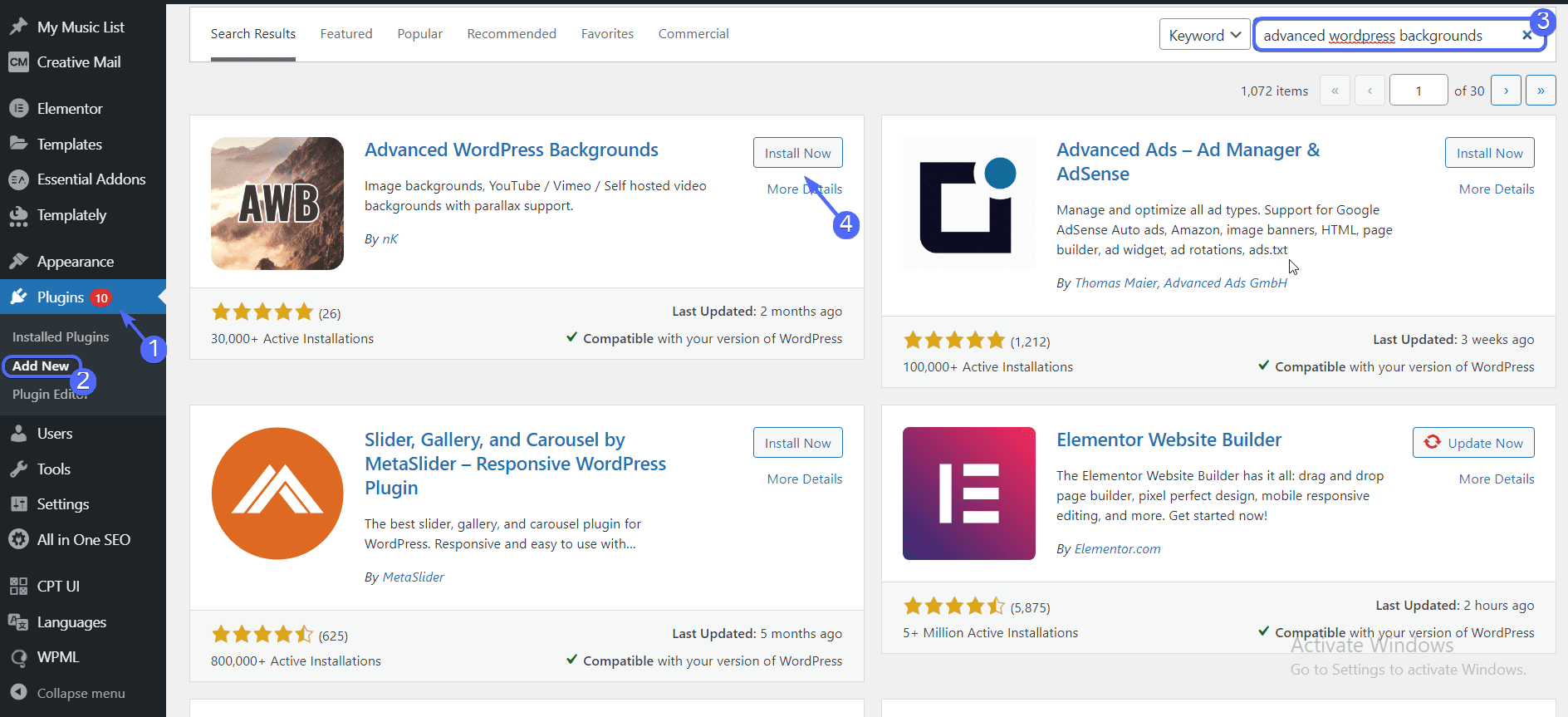The image size is (1568, 717).
Task: Open Plugin Editor submenu item
Action: [x=50, y=395]
